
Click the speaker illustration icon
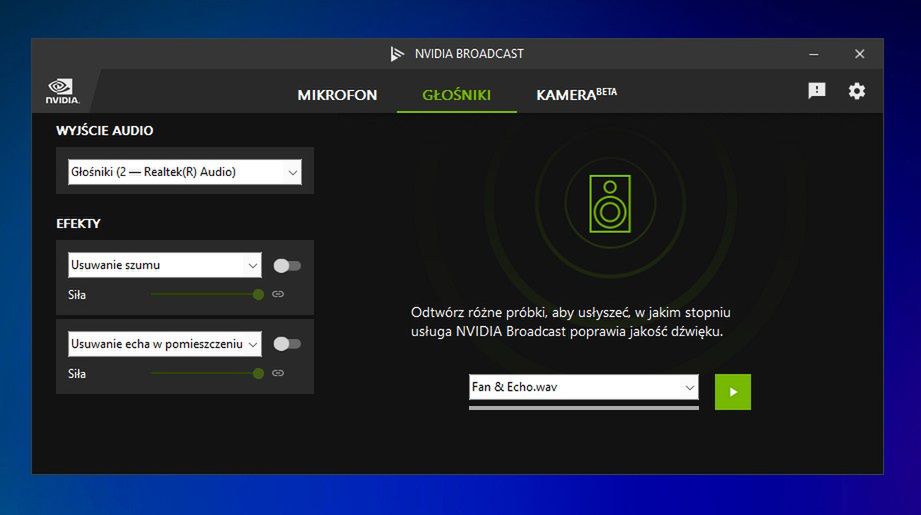click(x=610, y=203)
